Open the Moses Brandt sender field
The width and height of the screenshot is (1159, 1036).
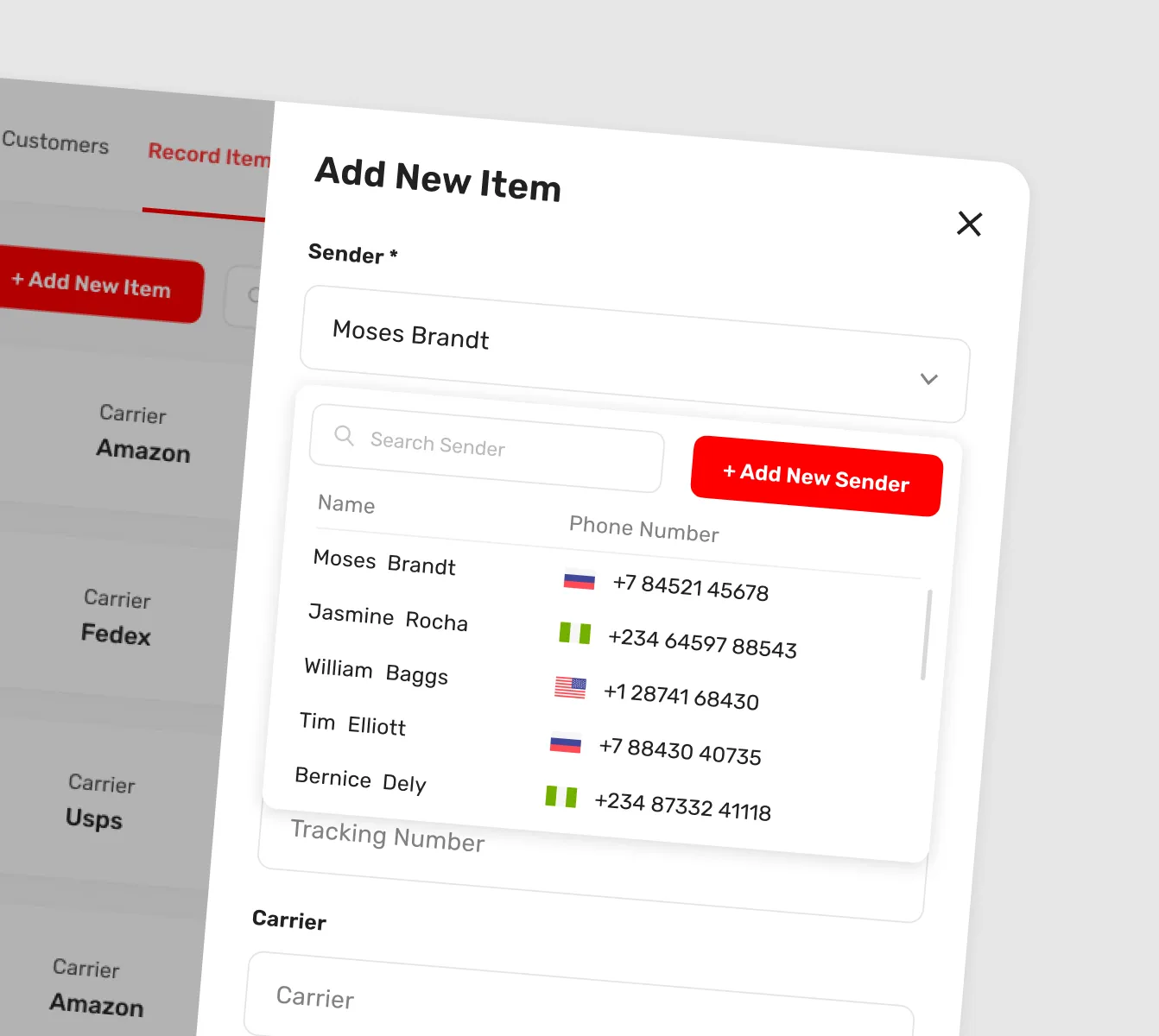tap(635, 354)
